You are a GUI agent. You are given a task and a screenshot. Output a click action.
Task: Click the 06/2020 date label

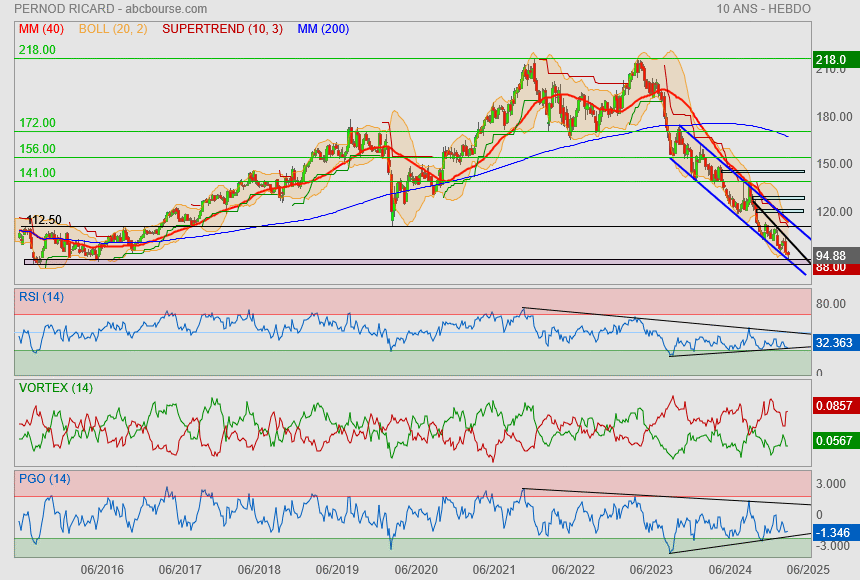pos(416,570)
